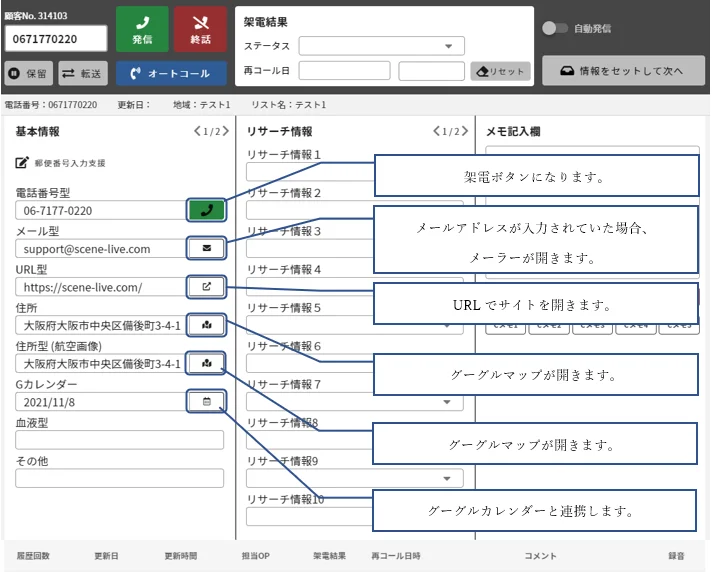The image size is (712, 572).
Task: Click map icon beside 住所型 (航空画像) field
Action: point(206,363)
